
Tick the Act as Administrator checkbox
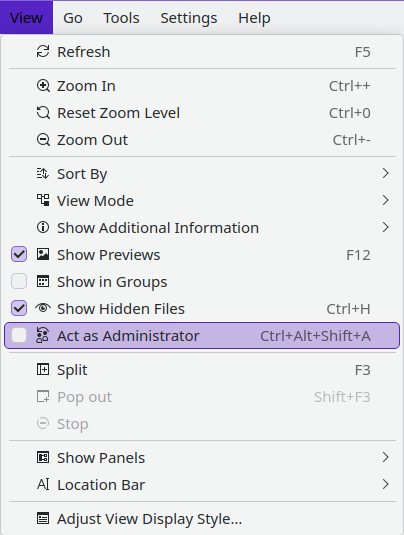[19, 335]
